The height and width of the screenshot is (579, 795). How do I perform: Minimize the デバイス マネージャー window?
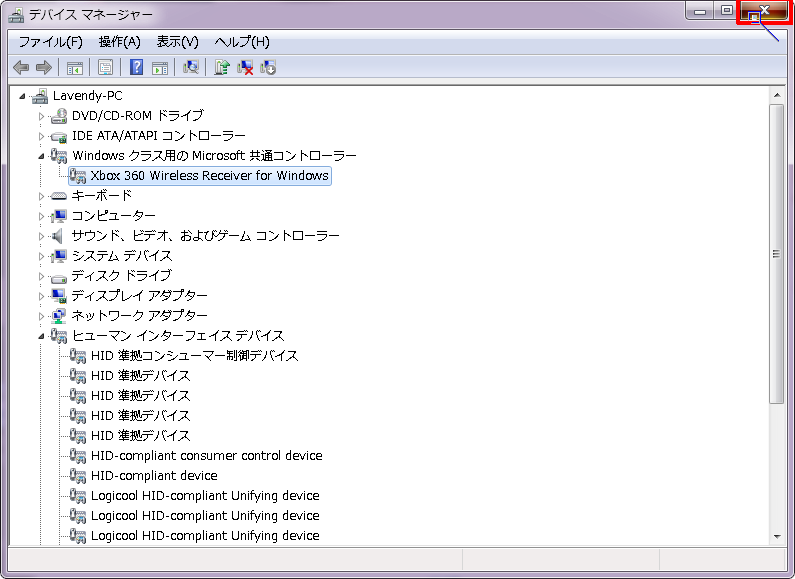[700, 11]
